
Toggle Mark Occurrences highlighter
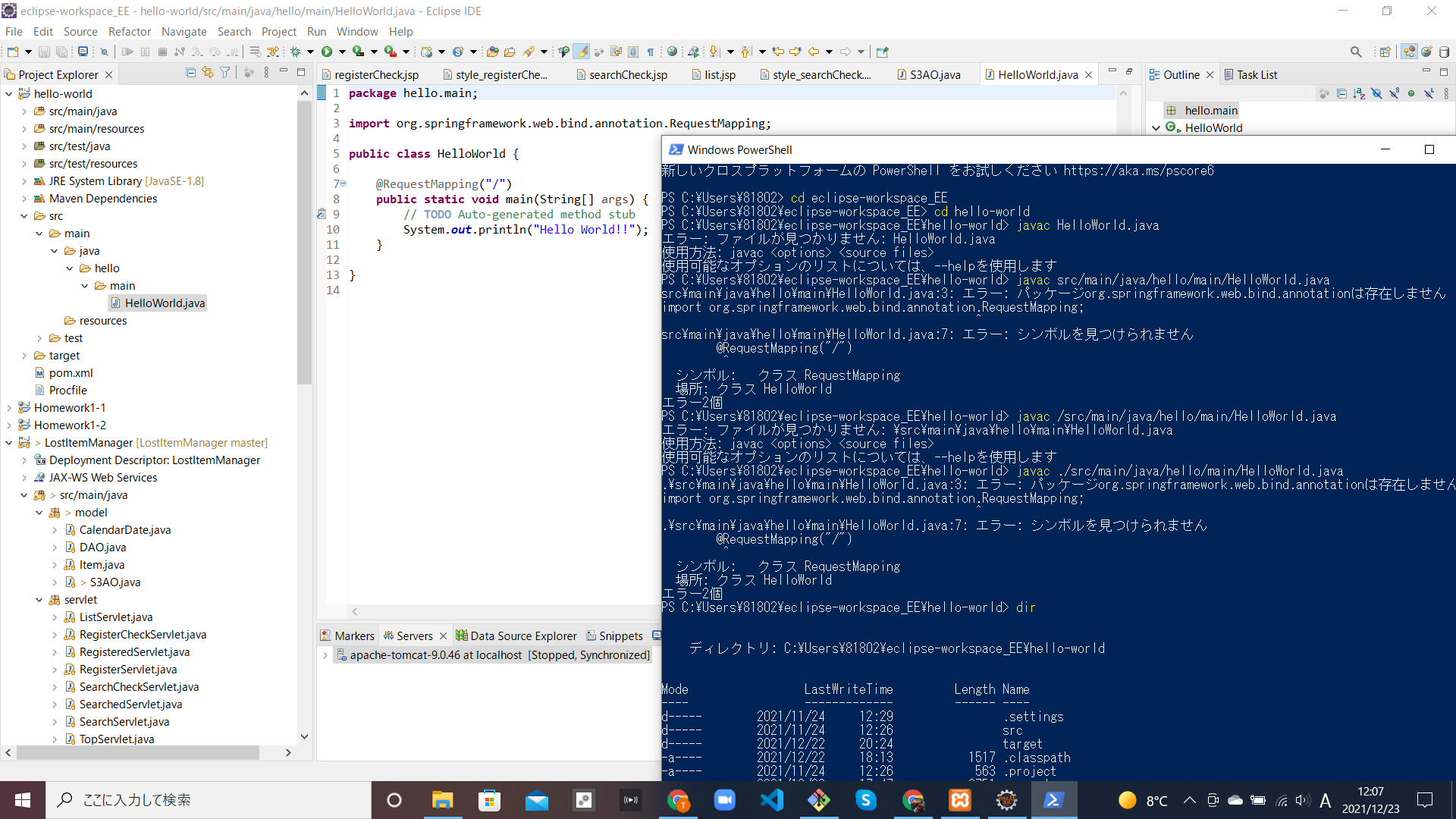(x=581, y=52)
